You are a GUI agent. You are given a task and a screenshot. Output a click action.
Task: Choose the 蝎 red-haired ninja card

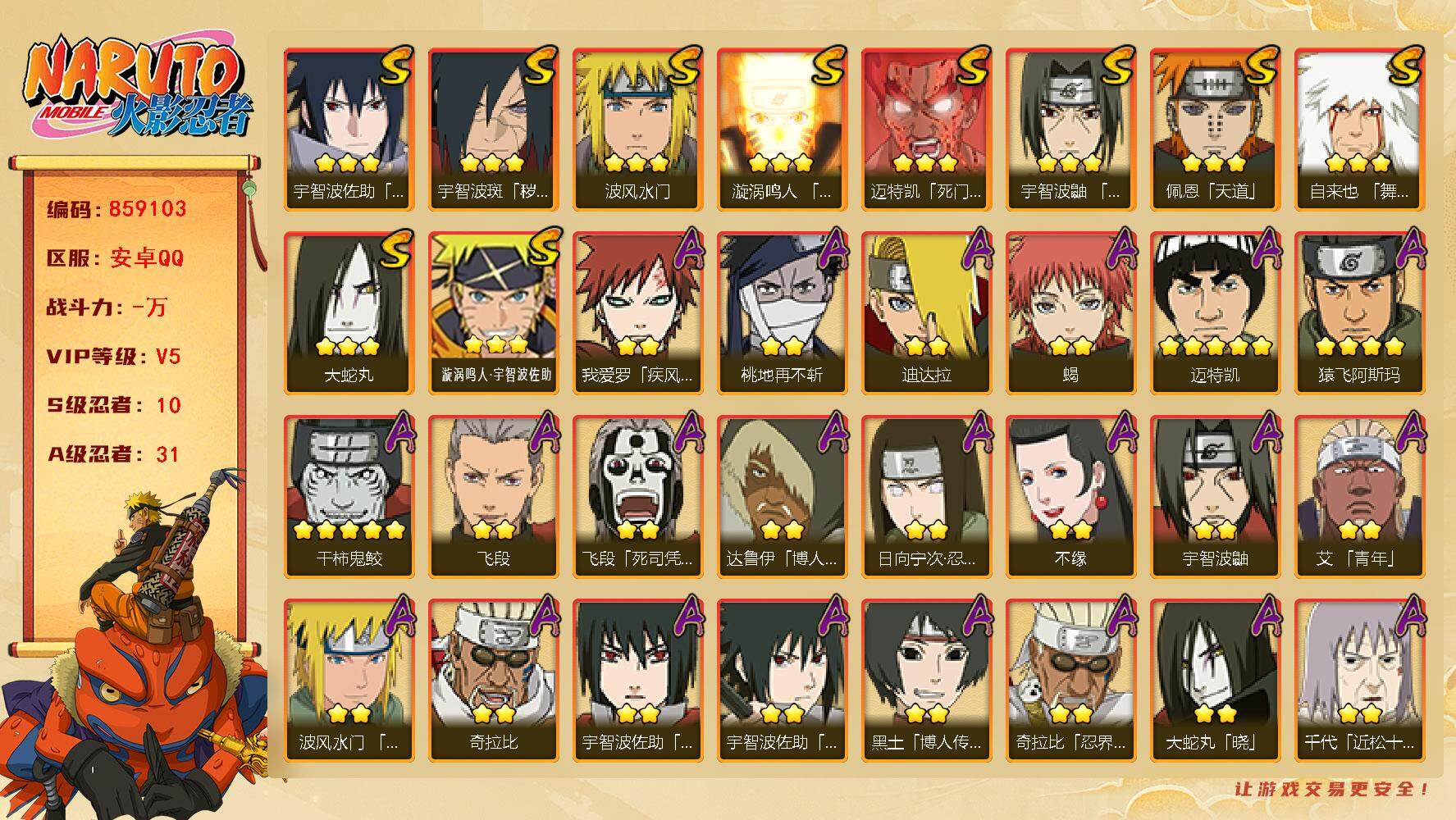pyautogui.click(x=1070, y=312)
